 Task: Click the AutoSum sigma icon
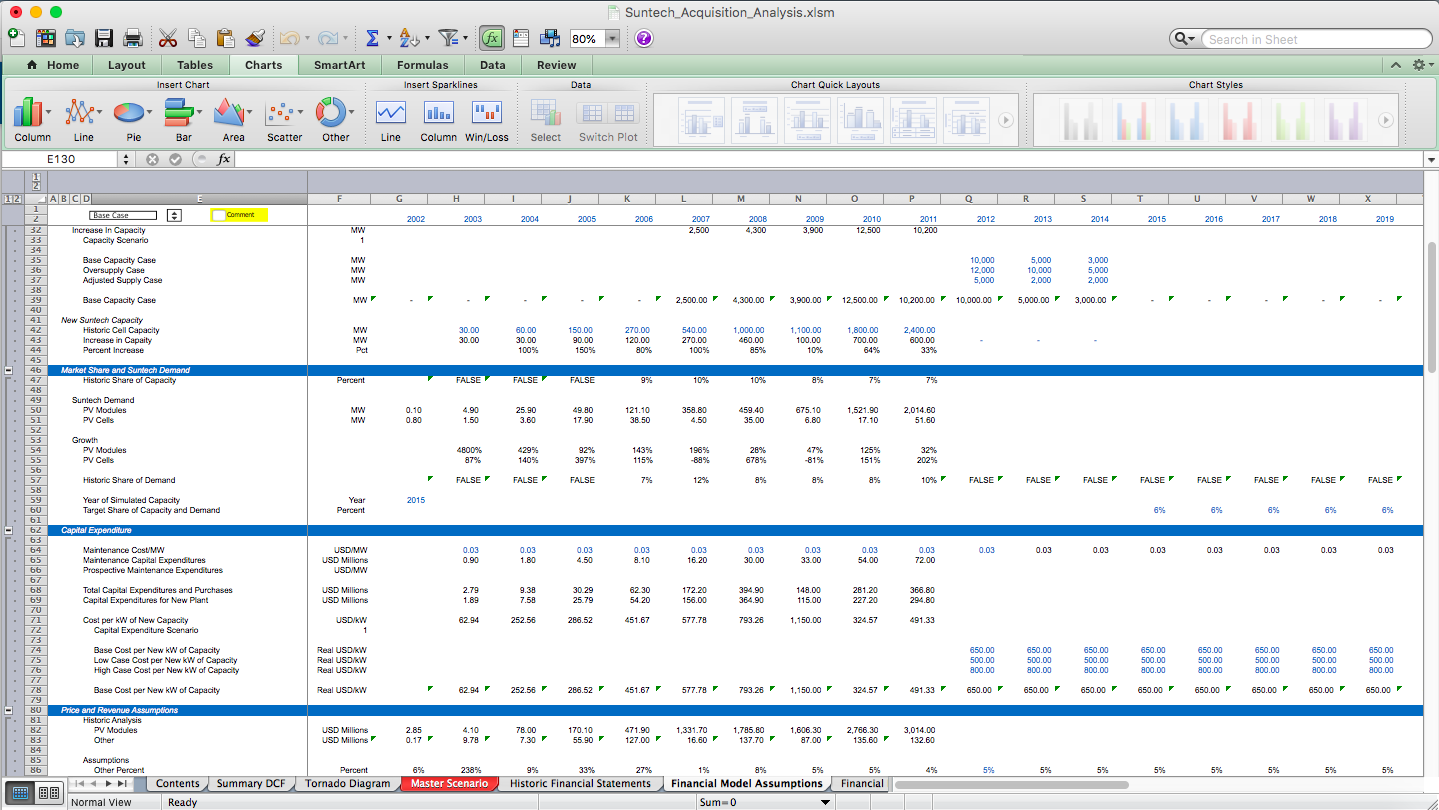coord(372,38)
